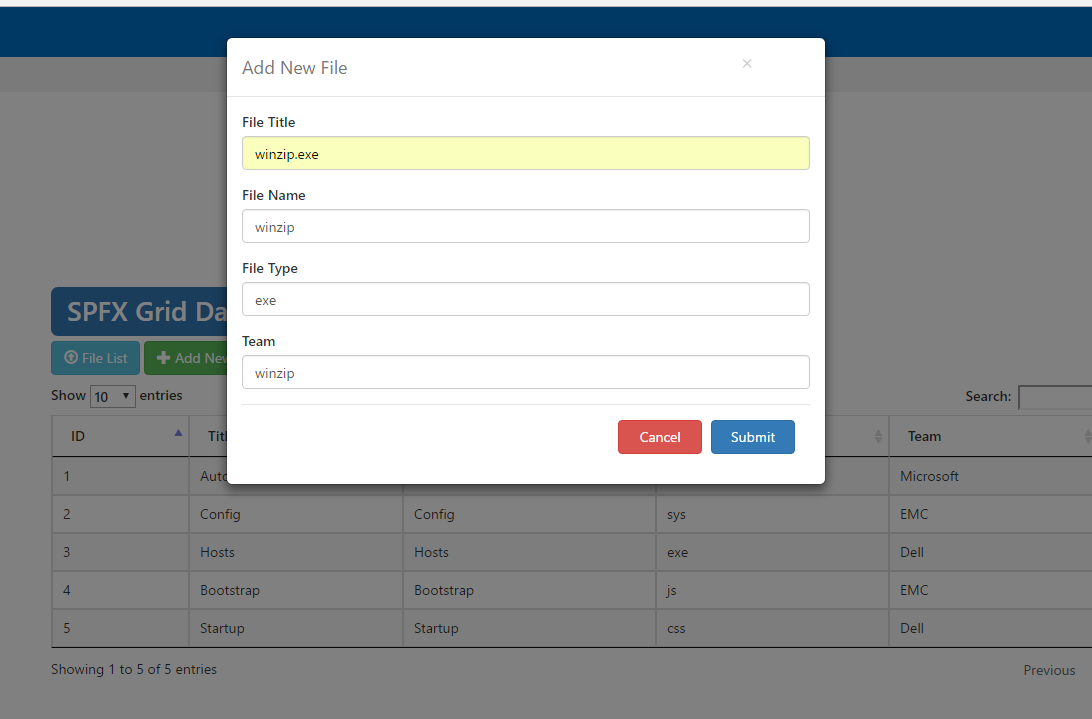Expand the entries-per-page selector arrow
This screenshot has height=719, width=1092.
[x=125, y=396]
